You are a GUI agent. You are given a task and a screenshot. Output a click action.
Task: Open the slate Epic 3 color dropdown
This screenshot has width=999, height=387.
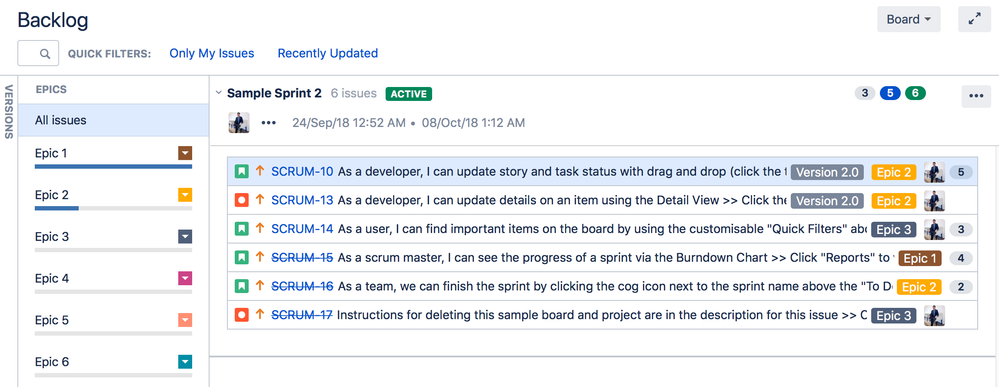pyautogui.click(x=185, y=237)
